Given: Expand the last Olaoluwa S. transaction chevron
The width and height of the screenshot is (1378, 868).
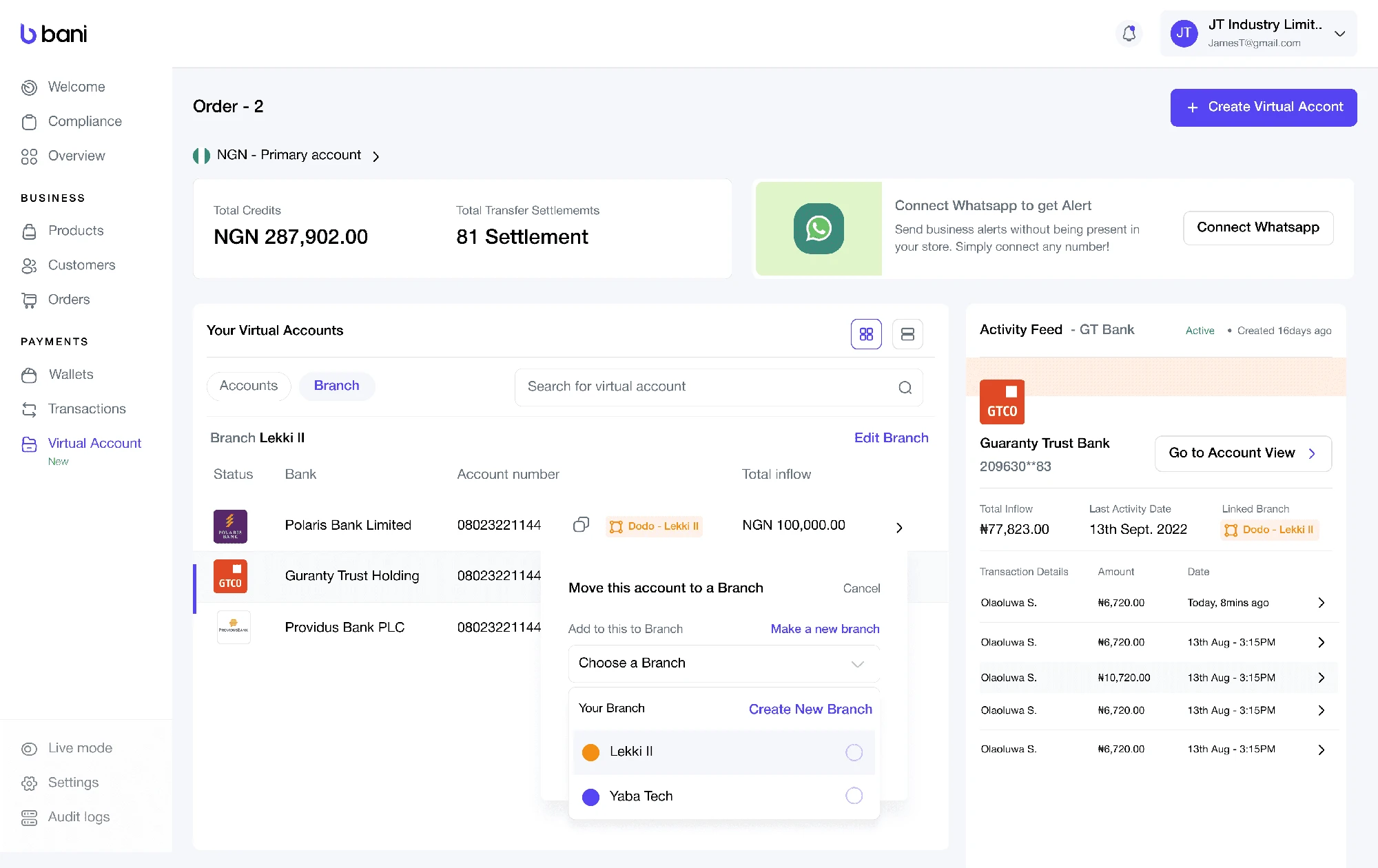Looking at the screenshot, I should point(1321,750).
